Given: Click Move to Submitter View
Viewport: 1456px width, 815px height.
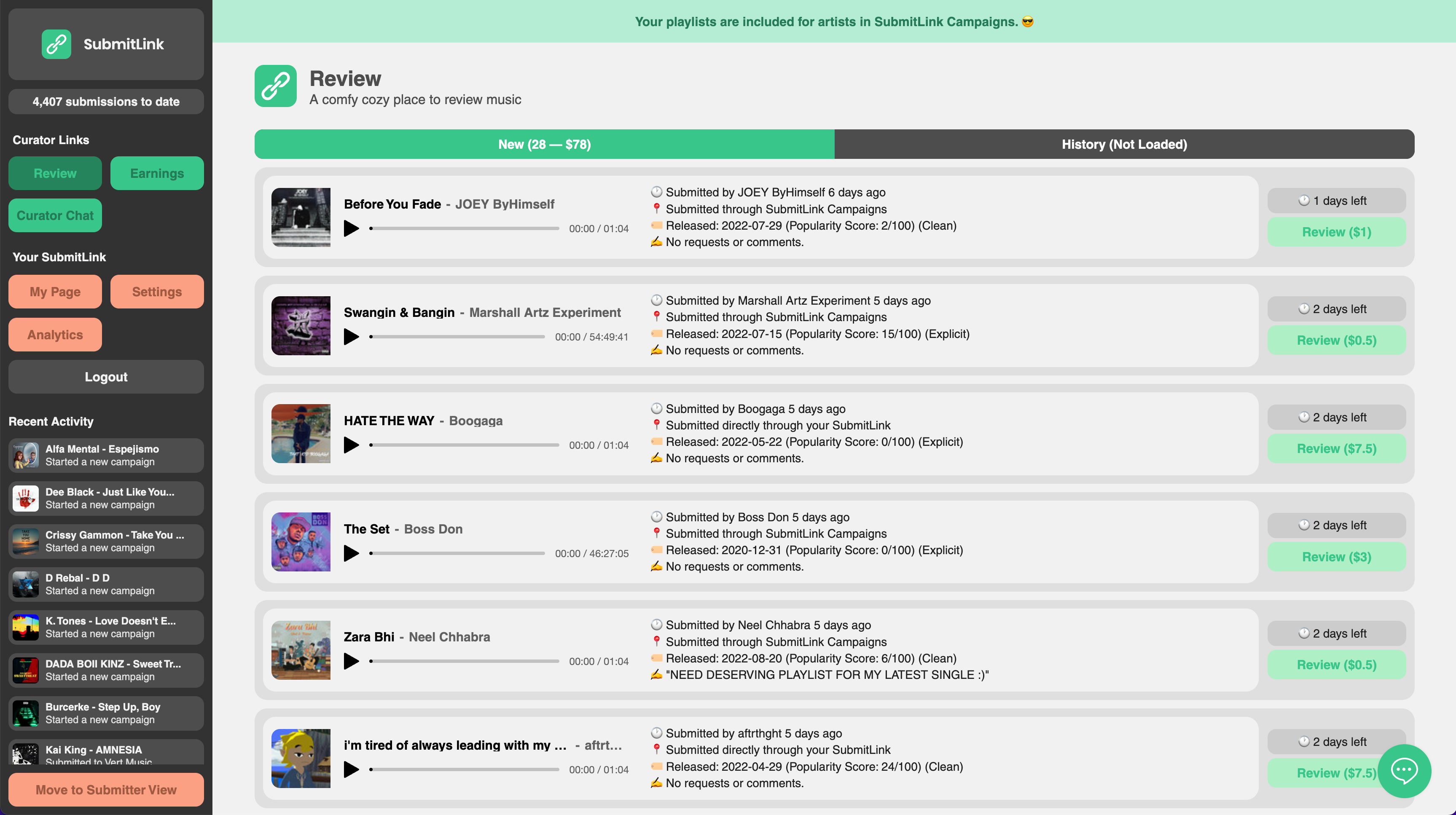Looking at the screenshot, I should click(x=106, y=790).
